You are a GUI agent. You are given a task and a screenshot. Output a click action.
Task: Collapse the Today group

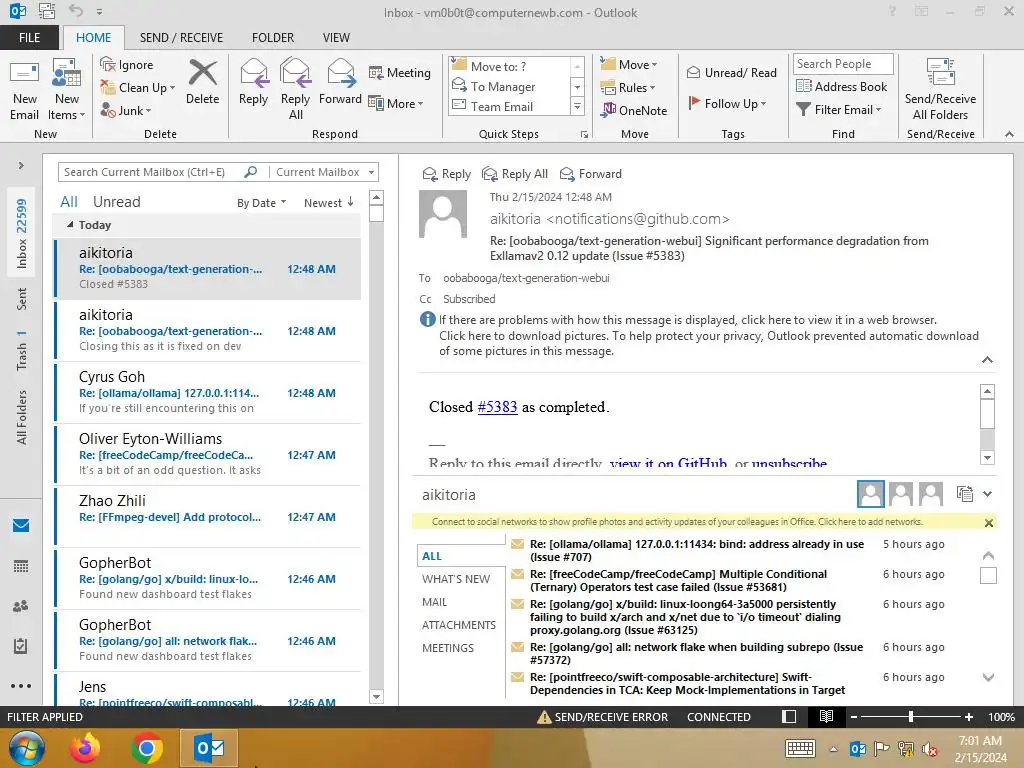tap(70, 225)
